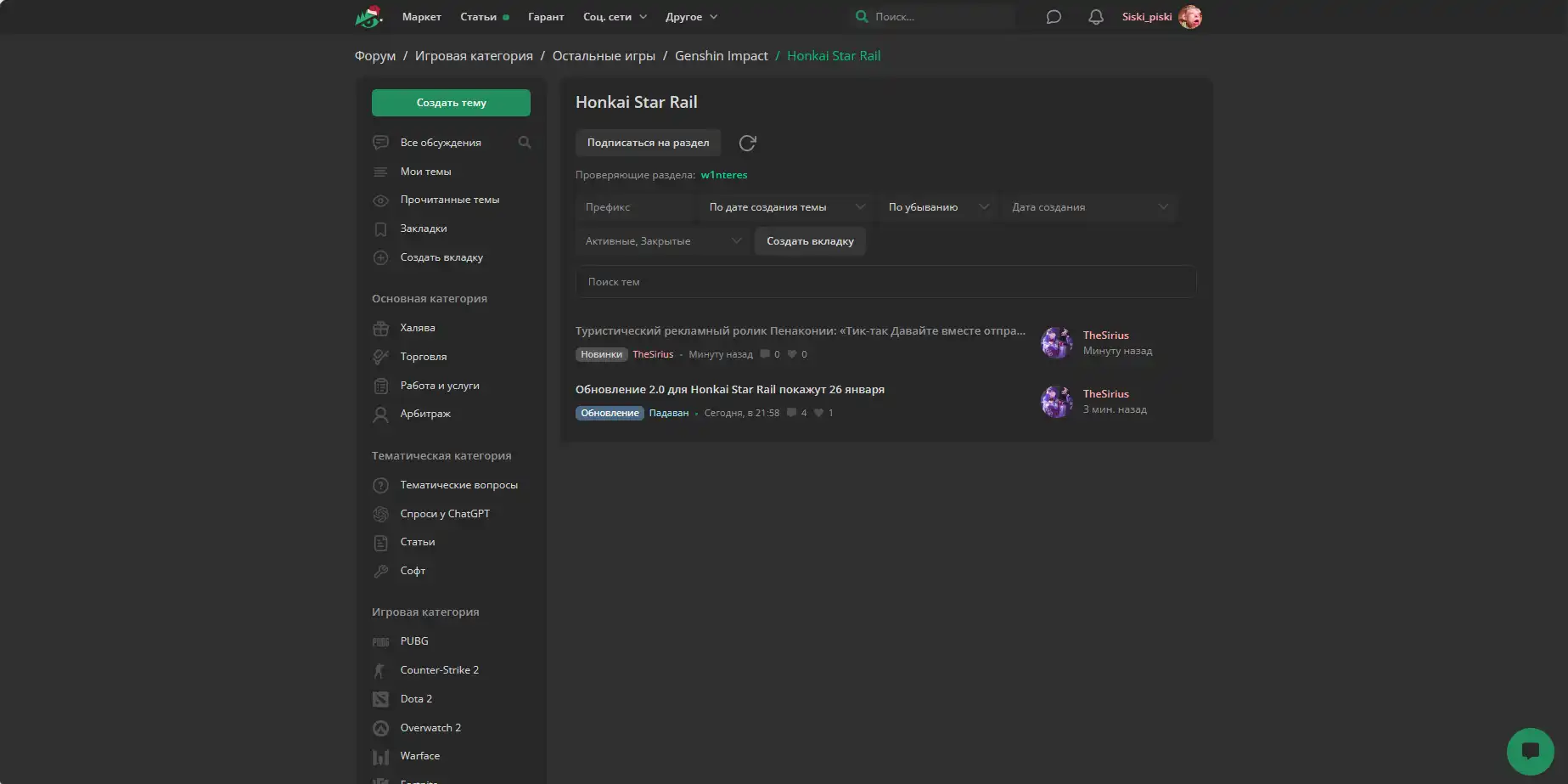The height and width of the screenshot is (784, 1568).
Task: Click the PUBG game icon
Action: [381, 642]
